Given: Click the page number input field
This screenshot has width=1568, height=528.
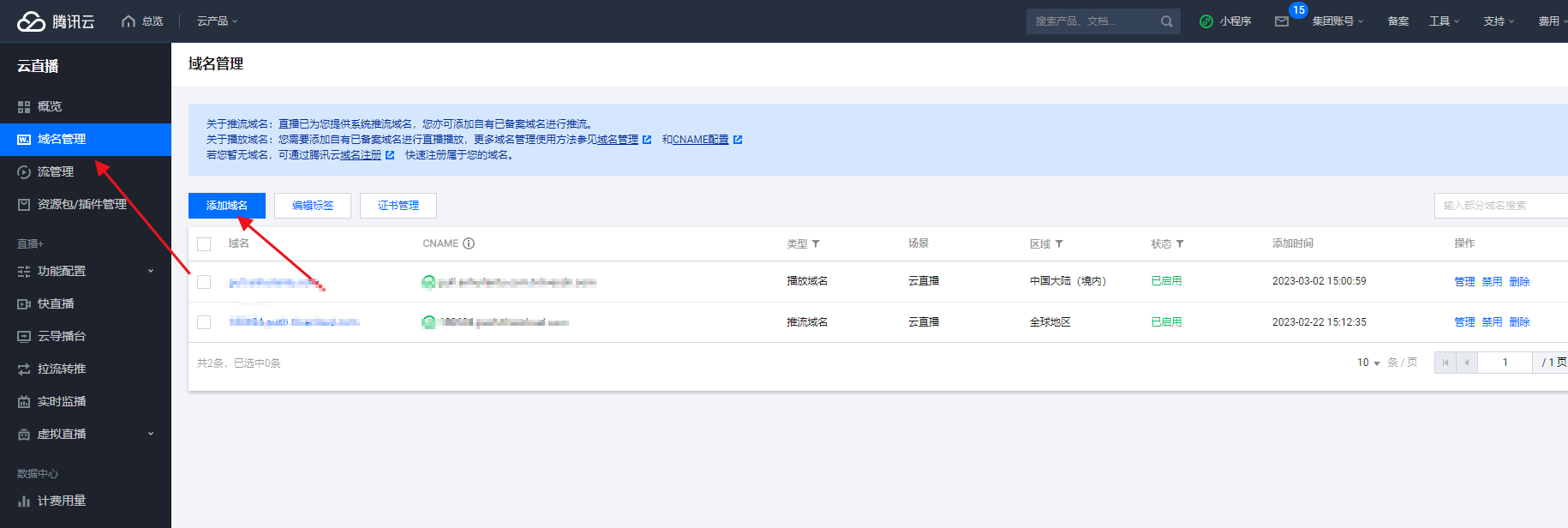Looking at the screenshot, I should click(1505, 363).
